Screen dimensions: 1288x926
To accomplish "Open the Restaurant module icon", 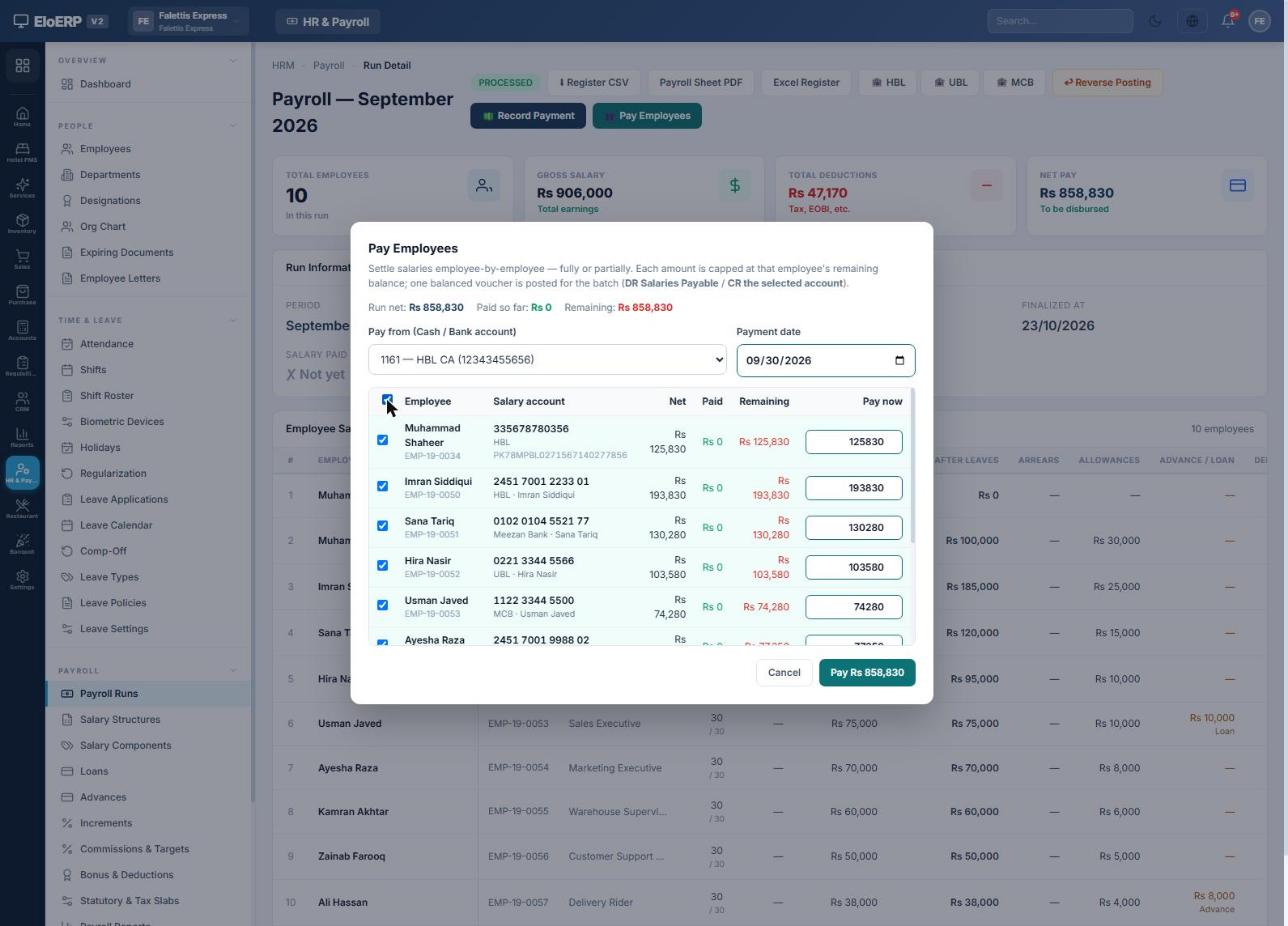I will point(22,509).
